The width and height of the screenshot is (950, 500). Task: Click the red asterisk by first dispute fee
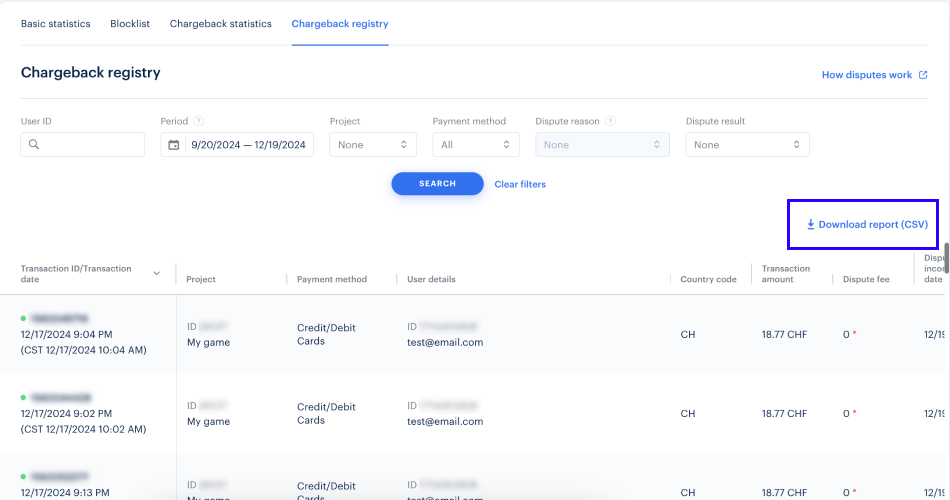(x=854, y=334)
